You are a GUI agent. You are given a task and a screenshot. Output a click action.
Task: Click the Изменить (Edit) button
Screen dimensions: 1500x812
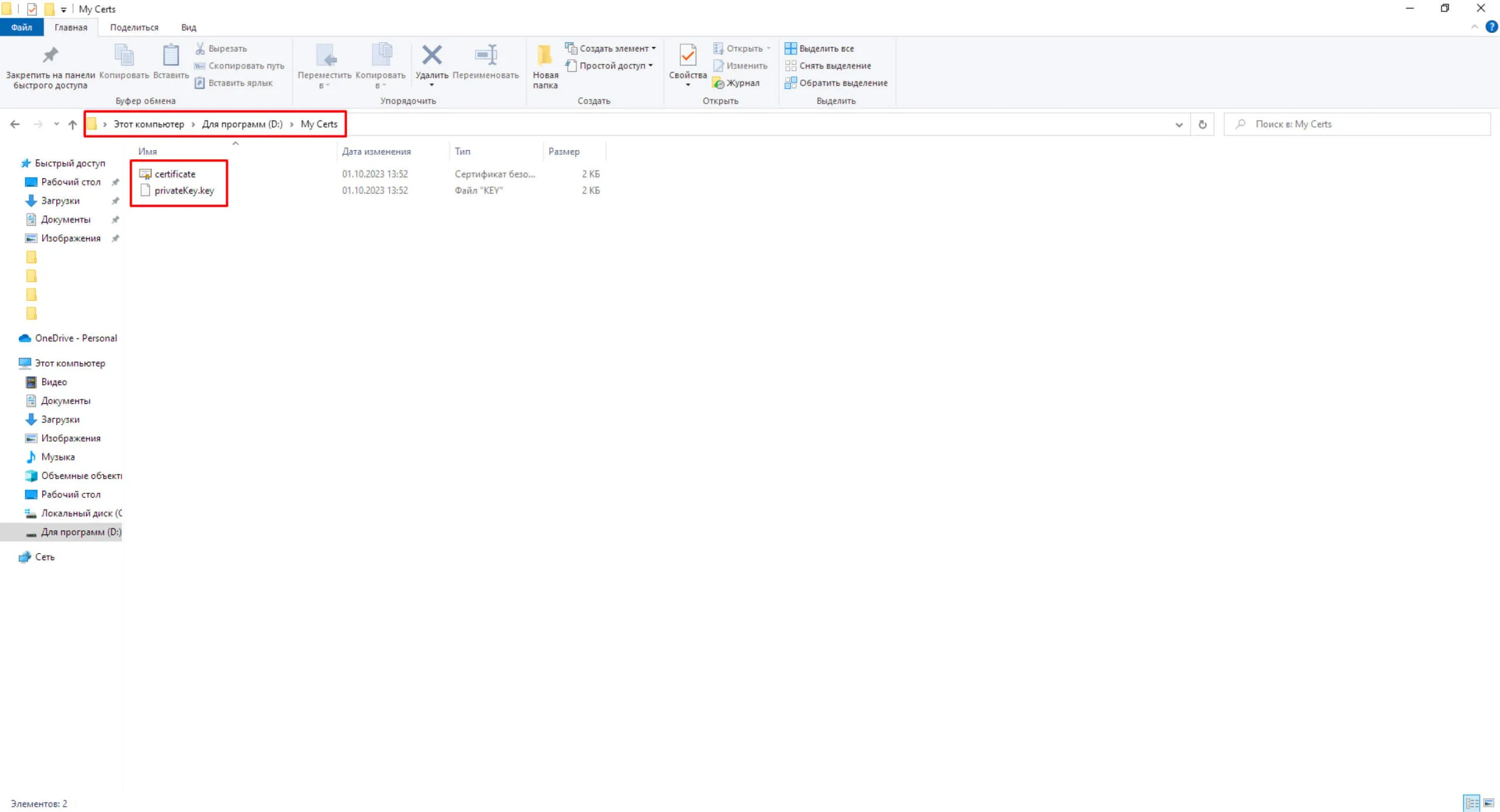point(741,66)
